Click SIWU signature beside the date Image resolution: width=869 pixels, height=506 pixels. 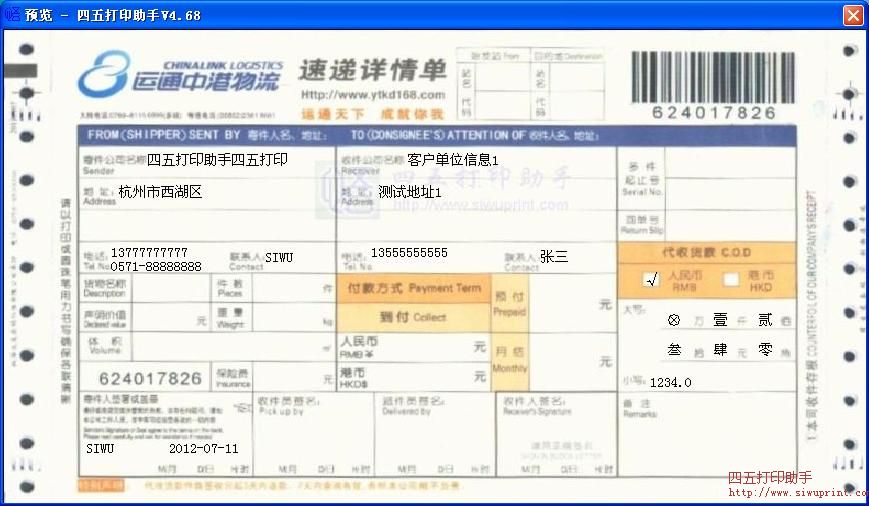[x=100, y=448]
